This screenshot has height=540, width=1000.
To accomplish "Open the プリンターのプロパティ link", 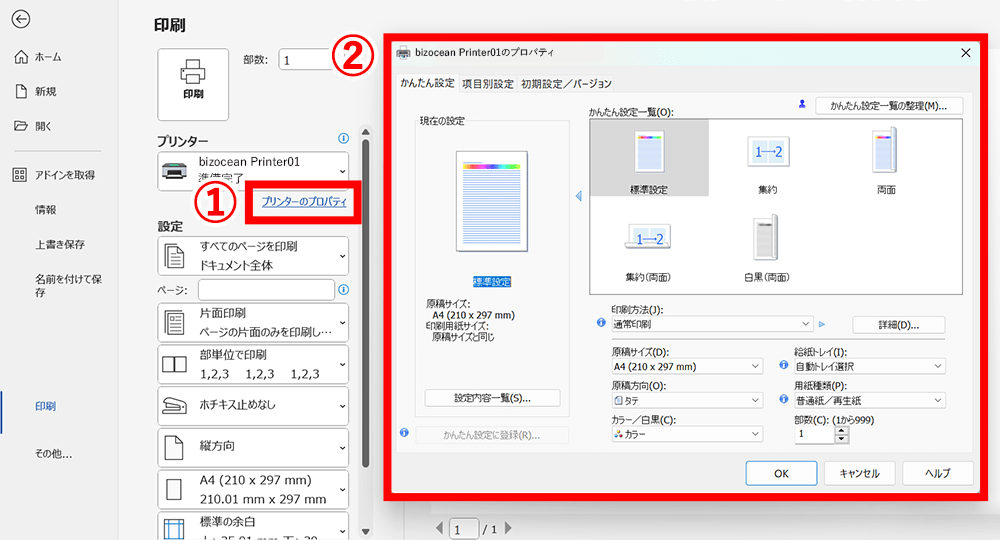I will 304,201.
